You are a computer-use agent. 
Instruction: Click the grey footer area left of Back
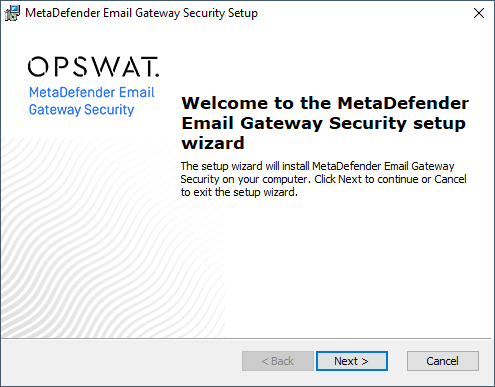[122, 361]
